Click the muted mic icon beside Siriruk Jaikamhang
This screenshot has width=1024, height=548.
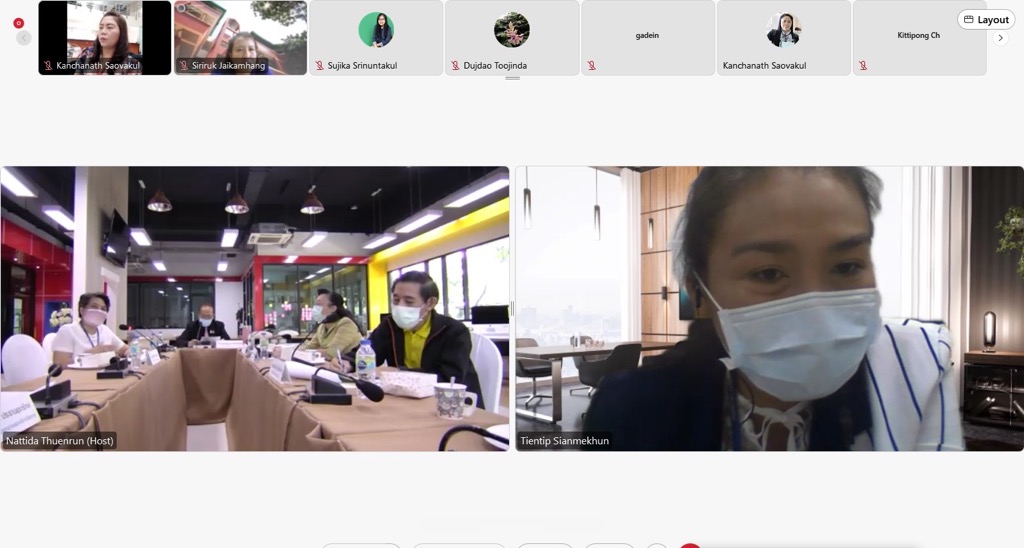(x=183, y=66)
